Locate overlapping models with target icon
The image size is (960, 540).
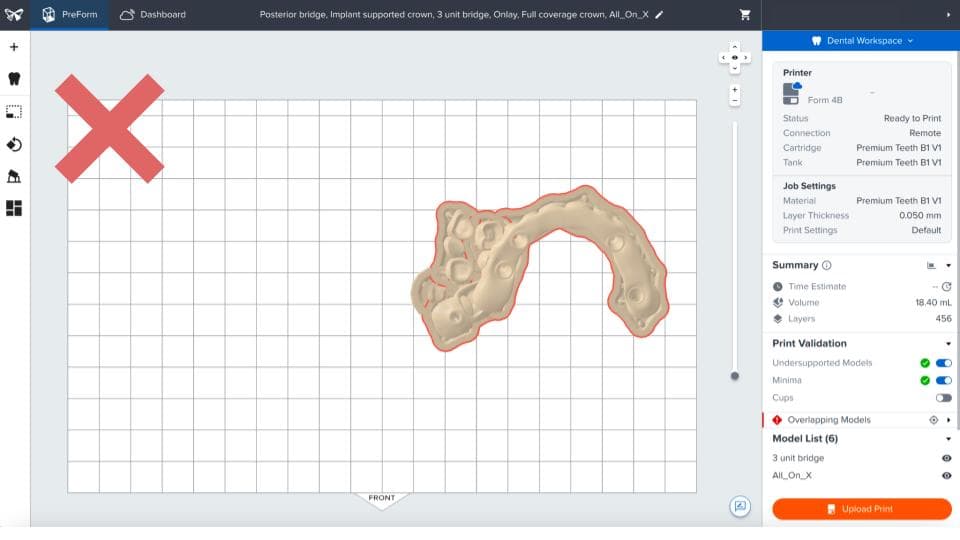pyautogui.click(x=933, y=420)
